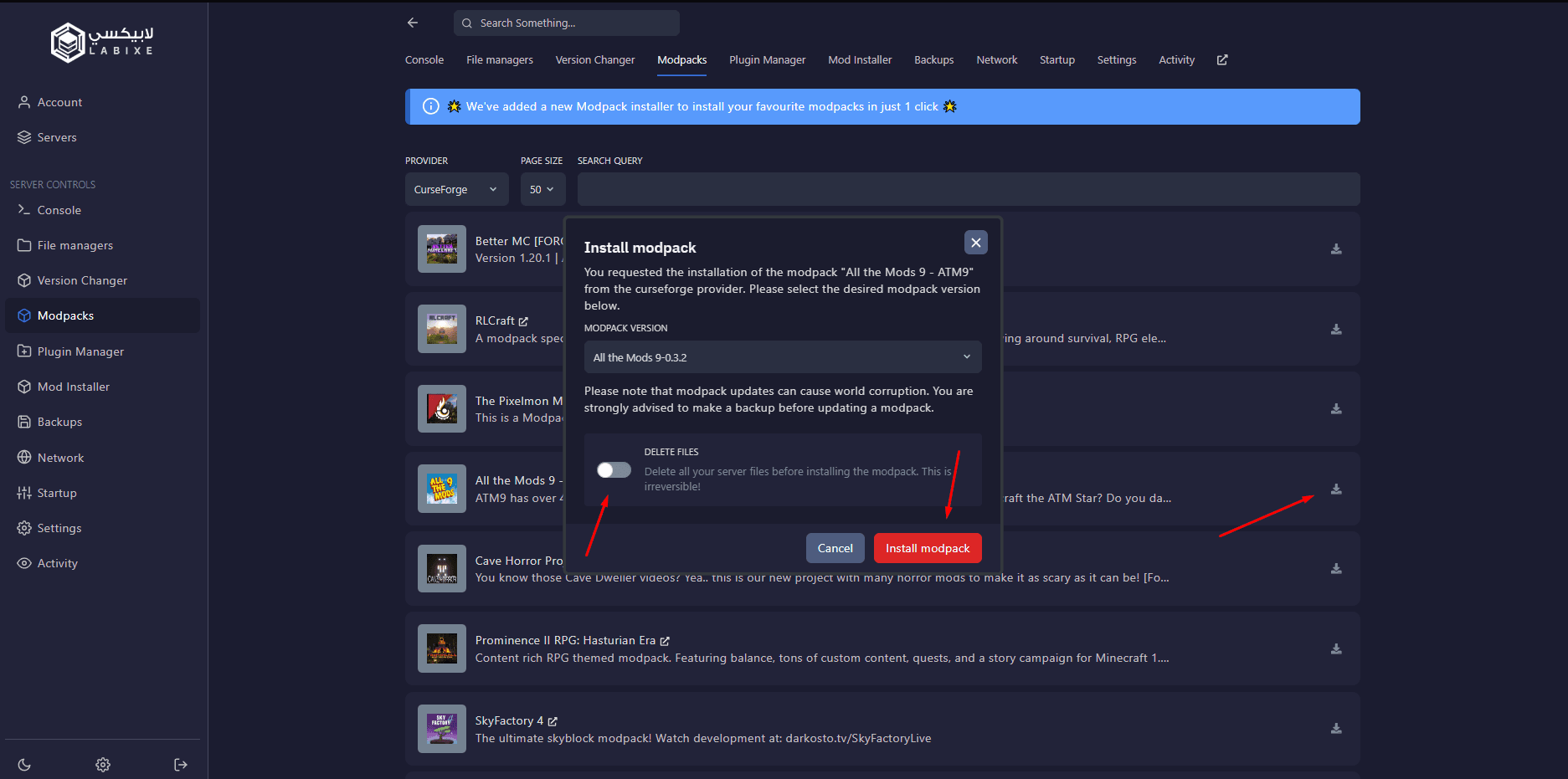Go back using the left arrow

tap(413, 23)
